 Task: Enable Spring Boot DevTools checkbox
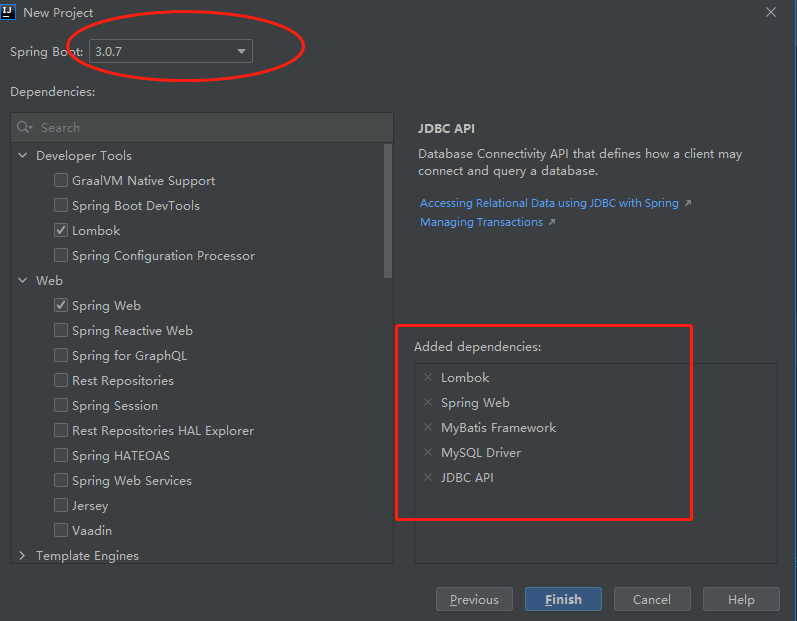61,206
